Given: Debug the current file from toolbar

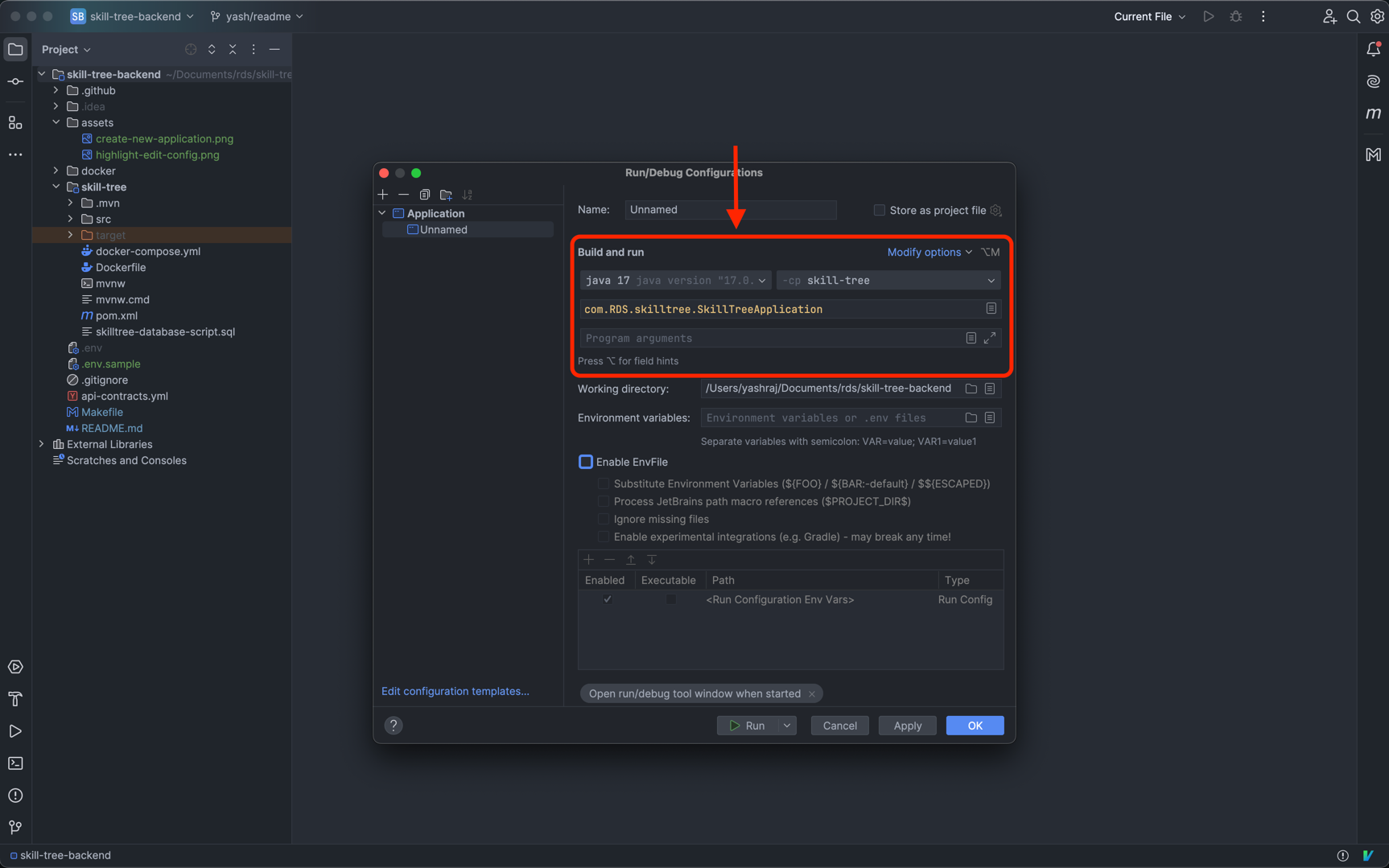Looking at the screenshot, I should (1236, 16).
